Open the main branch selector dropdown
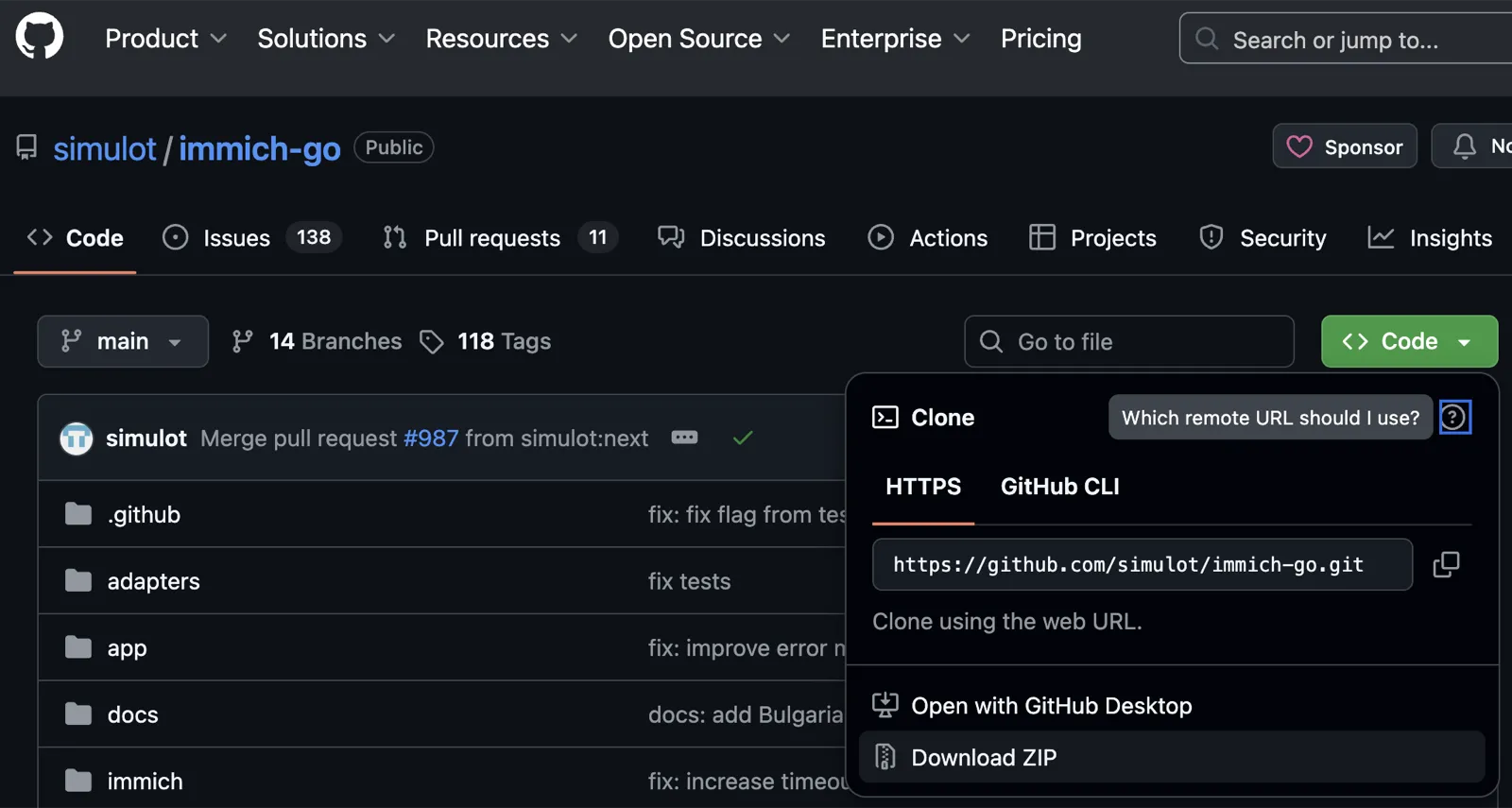The width and height of the screenshot is (1512, 808). click(122, 341)
